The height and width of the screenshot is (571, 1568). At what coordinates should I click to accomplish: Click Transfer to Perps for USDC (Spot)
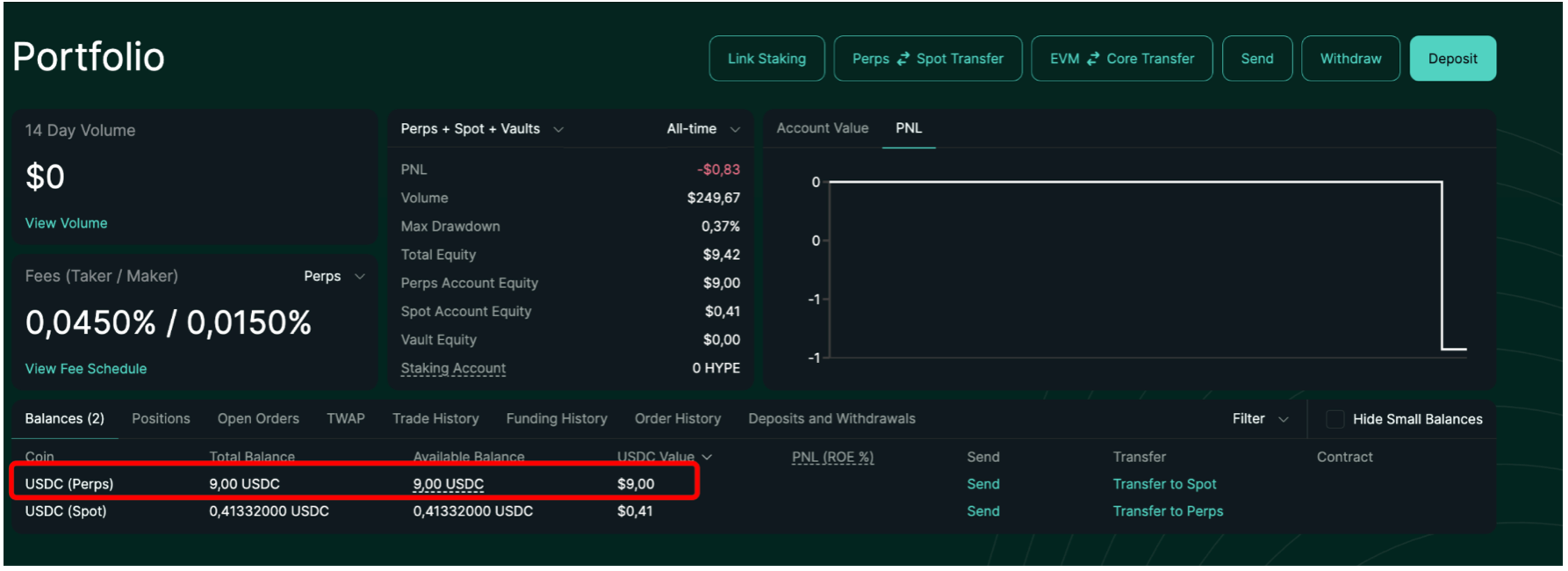(1168, 511)
